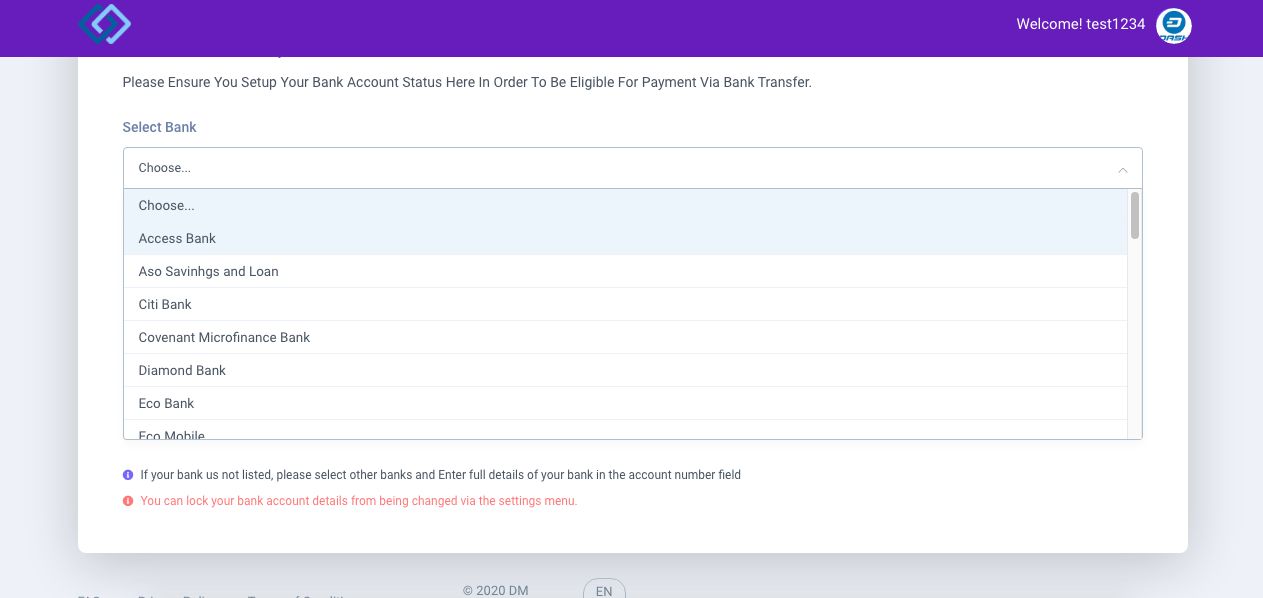The width and height of the screenshot is (1263, 598).
Task: Click the © 2020 DM footer text
Action: click(495, 590)
